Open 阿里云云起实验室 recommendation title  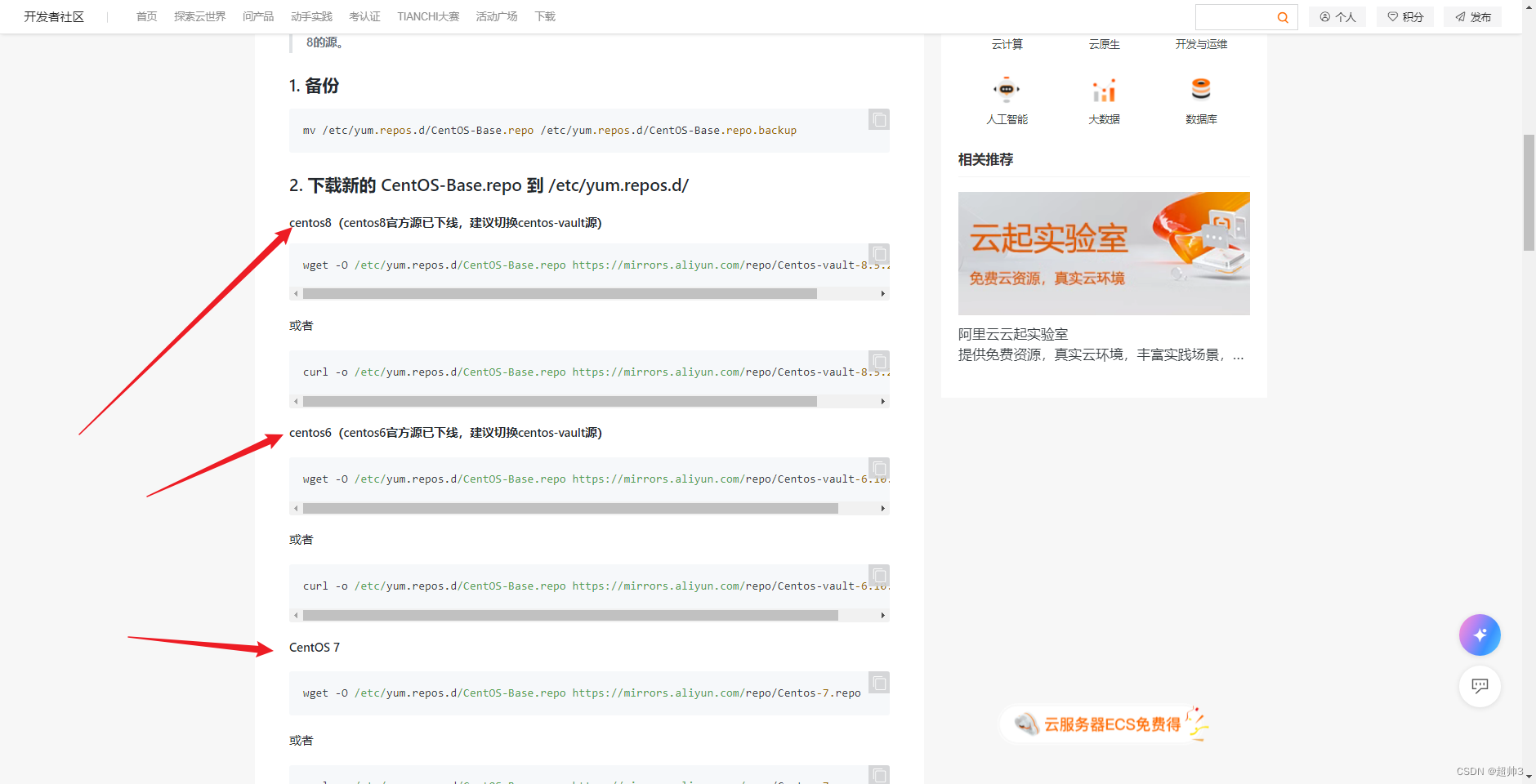coord(1013,334)
